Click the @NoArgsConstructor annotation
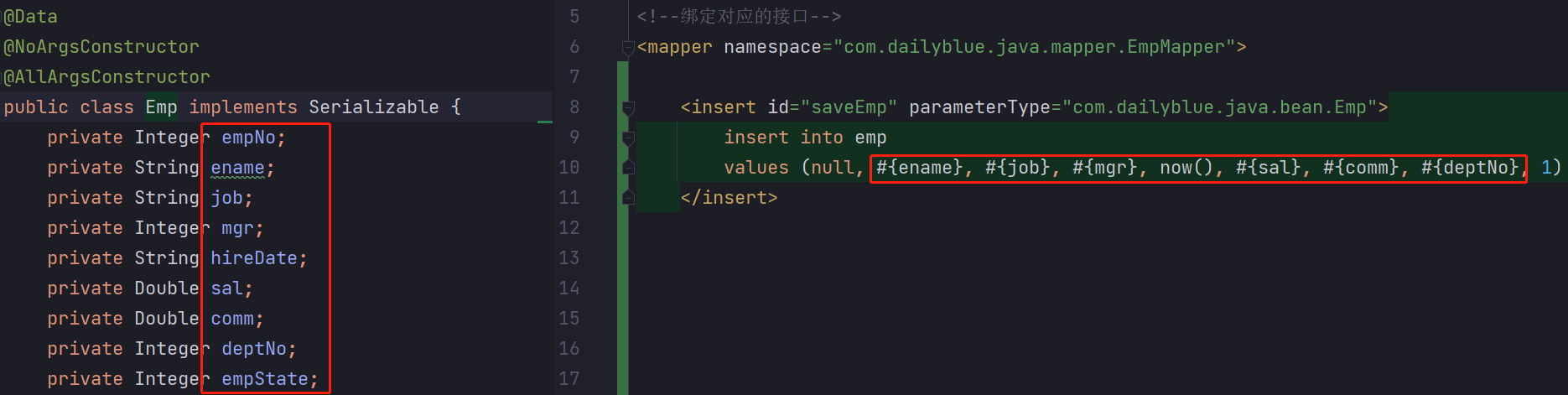Viewport: 1568px width, 395px height. [101, 47]
